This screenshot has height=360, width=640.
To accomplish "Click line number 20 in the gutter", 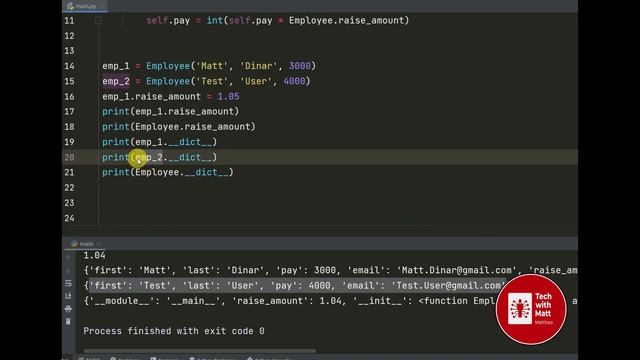I will pyautogui.click(x=69, y=158).
